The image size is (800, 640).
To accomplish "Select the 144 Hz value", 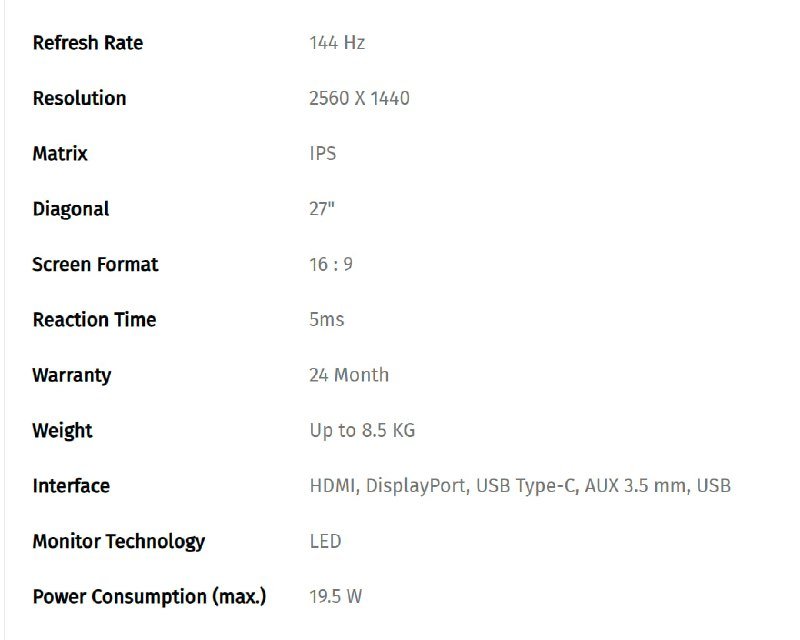I will [337, 43].
